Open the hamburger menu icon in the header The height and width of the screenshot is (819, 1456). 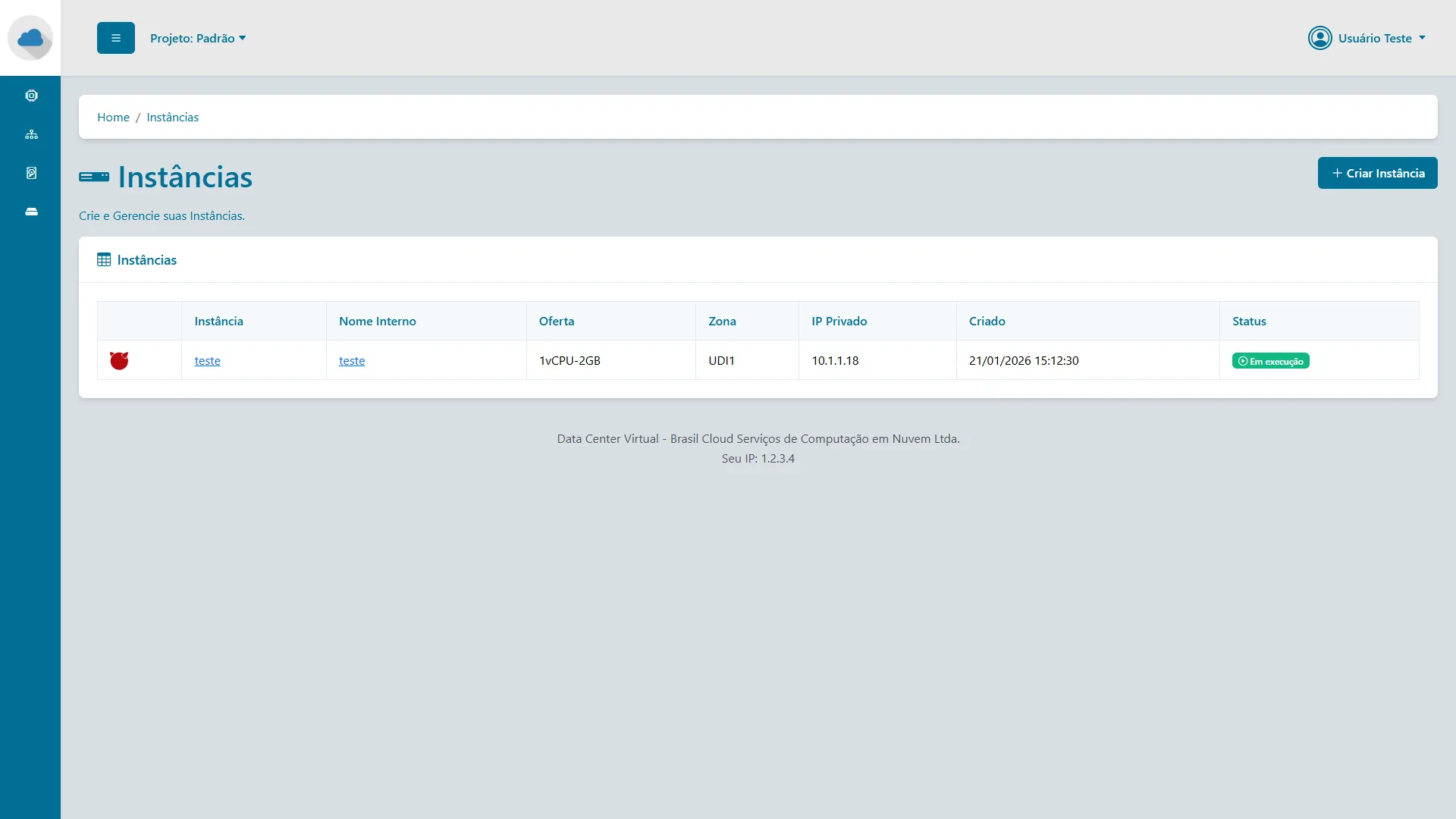pyautogui.click(x=115, y=37)
